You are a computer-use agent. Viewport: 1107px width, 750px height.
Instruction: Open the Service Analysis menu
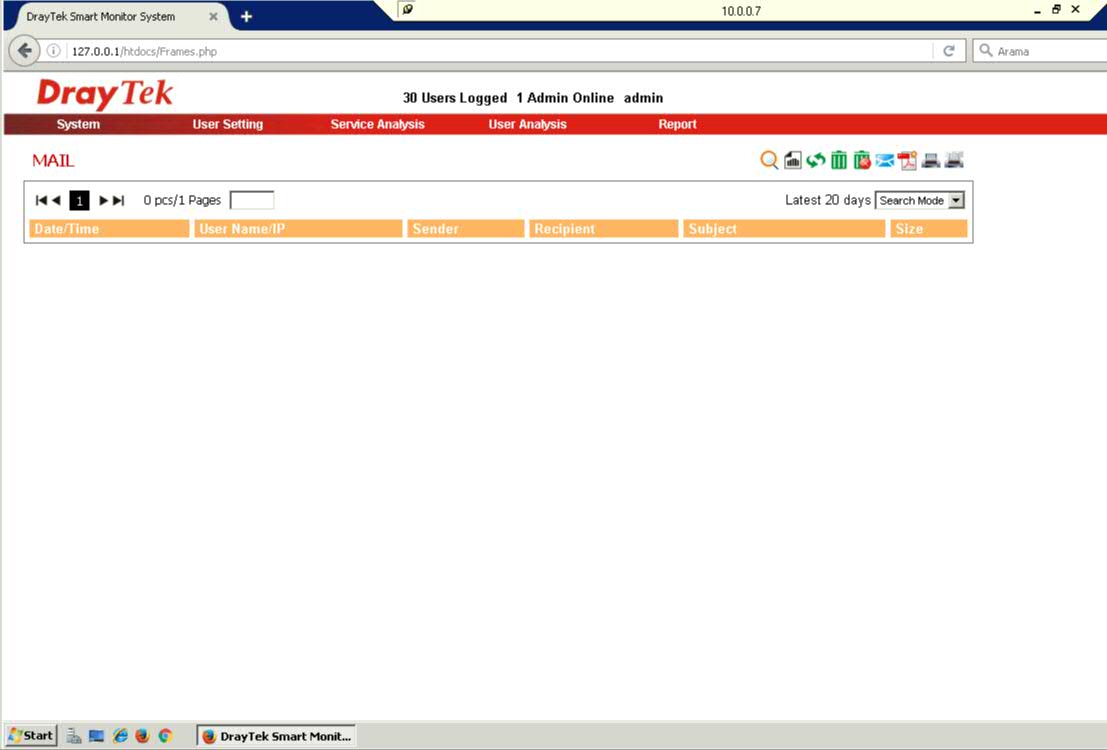(x=377, y=125)
